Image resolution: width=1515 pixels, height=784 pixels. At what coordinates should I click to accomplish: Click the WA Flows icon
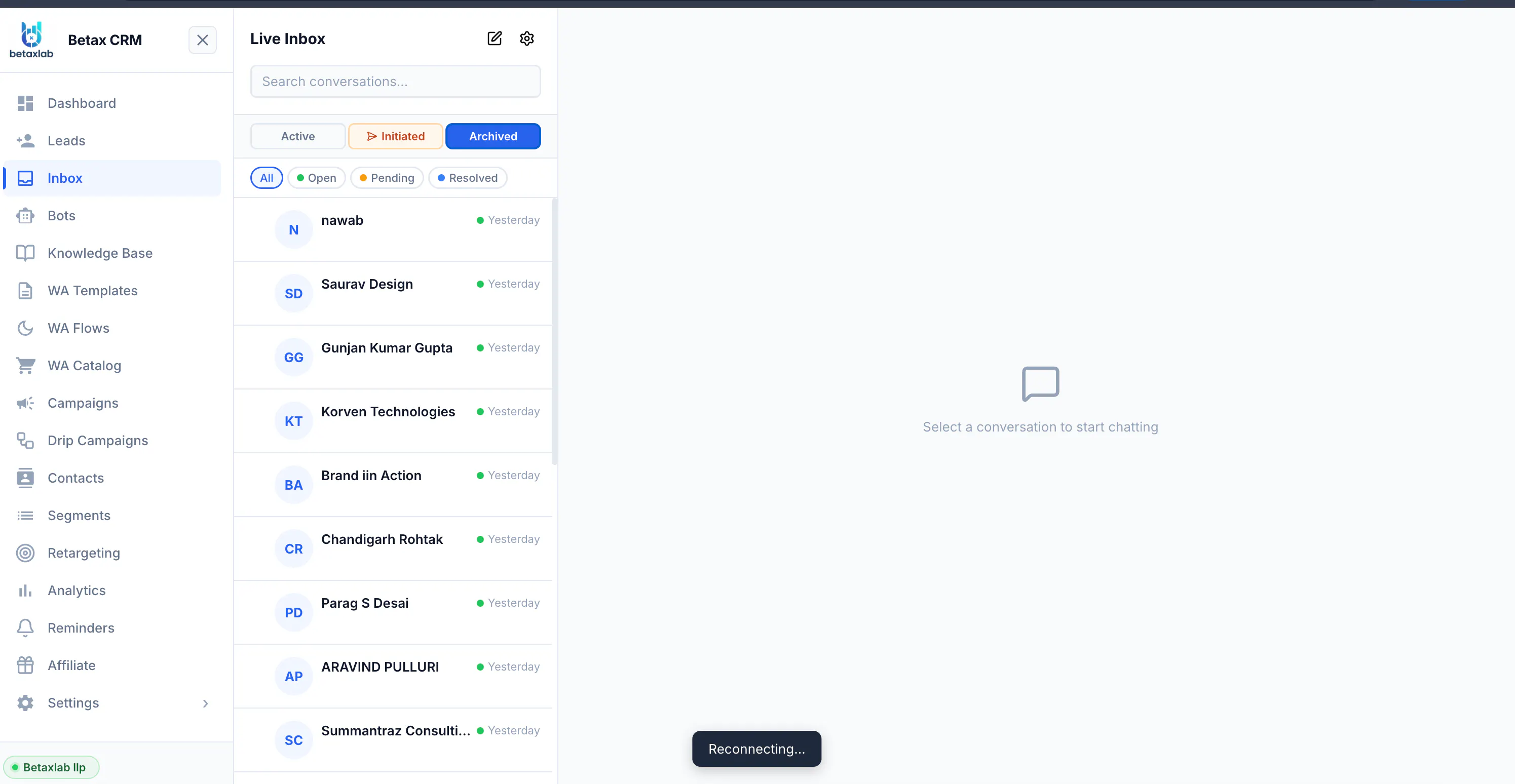[x=25, y=328]
